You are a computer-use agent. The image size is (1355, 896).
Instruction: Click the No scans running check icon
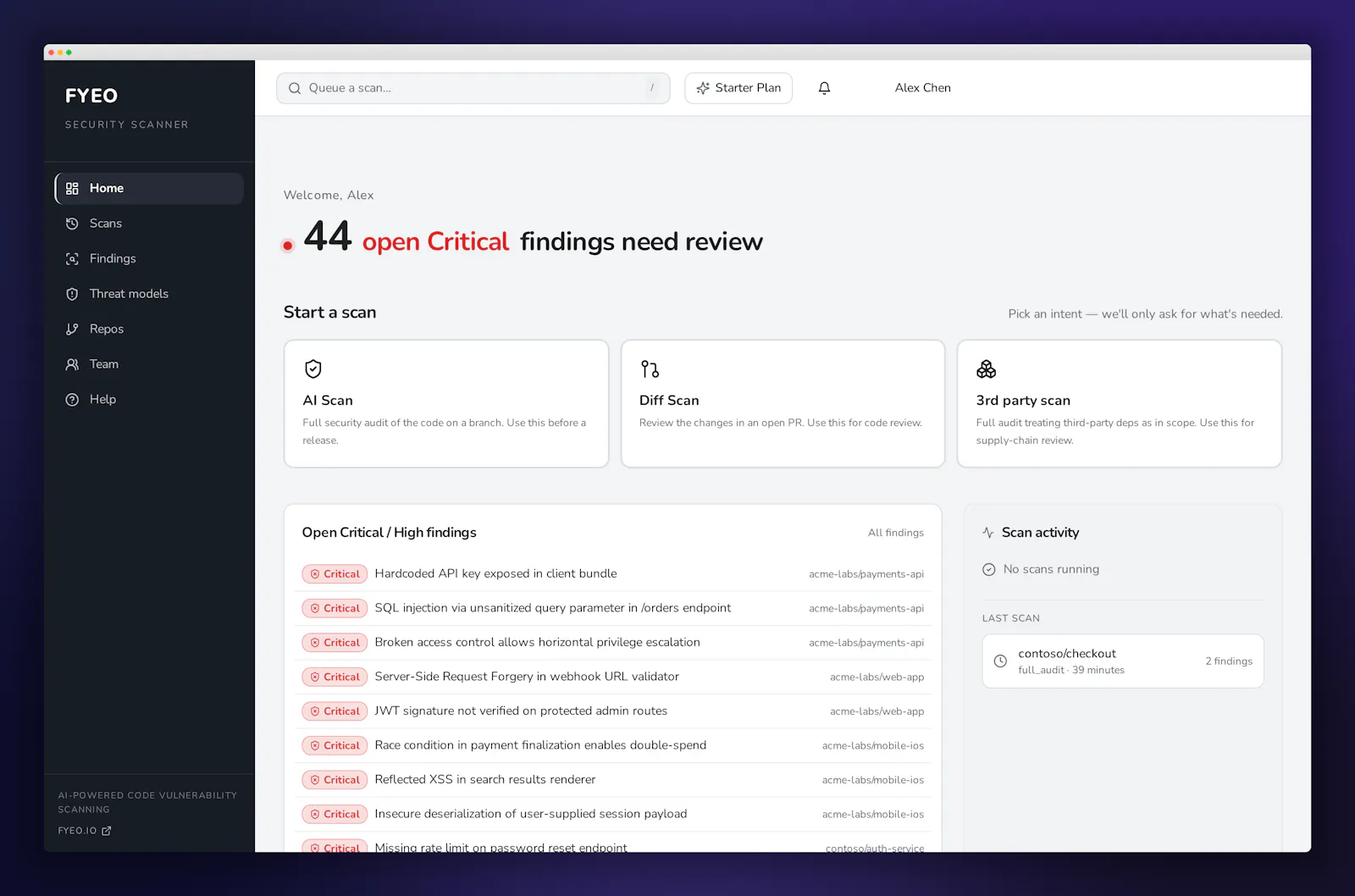989,570
